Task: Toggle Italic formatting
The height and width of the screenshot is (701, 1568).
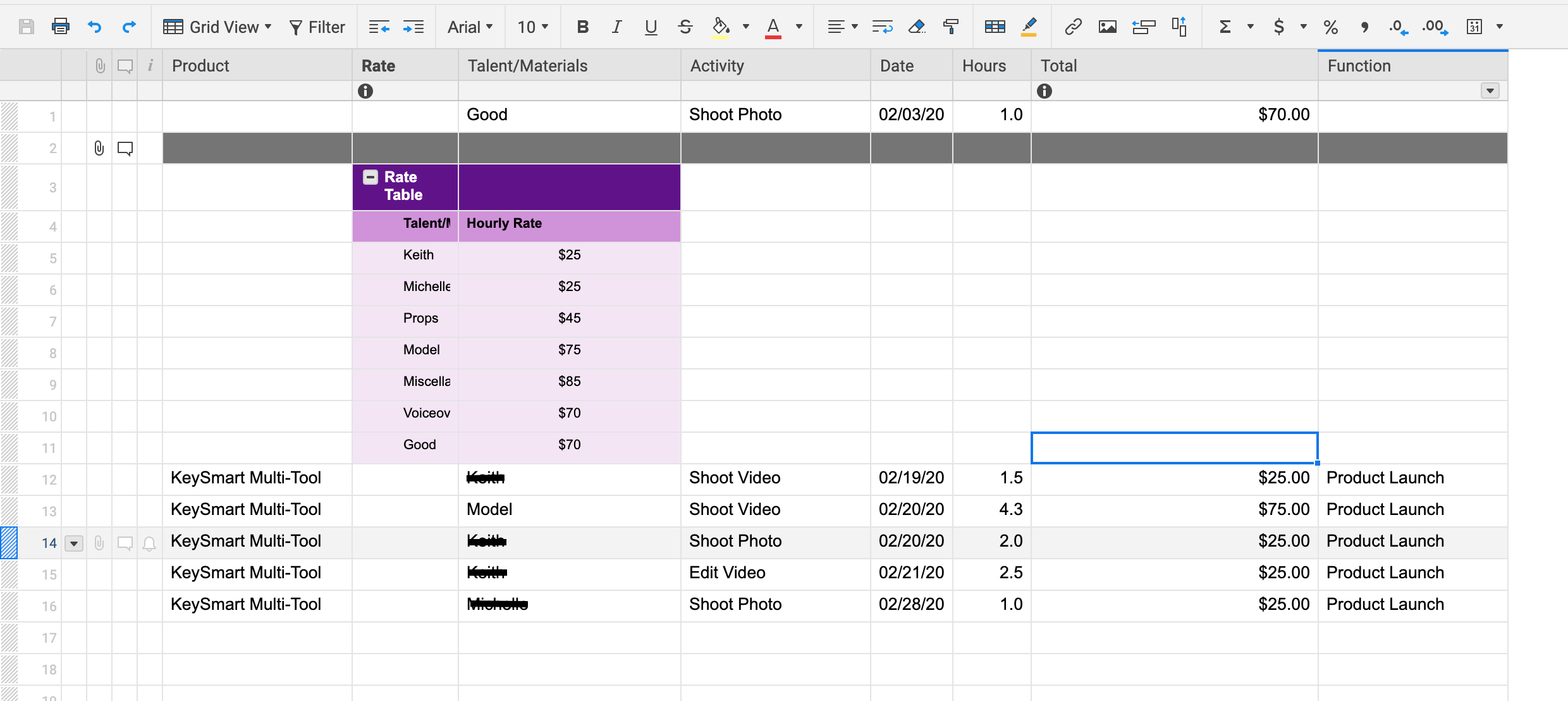Action: [616, 27]
